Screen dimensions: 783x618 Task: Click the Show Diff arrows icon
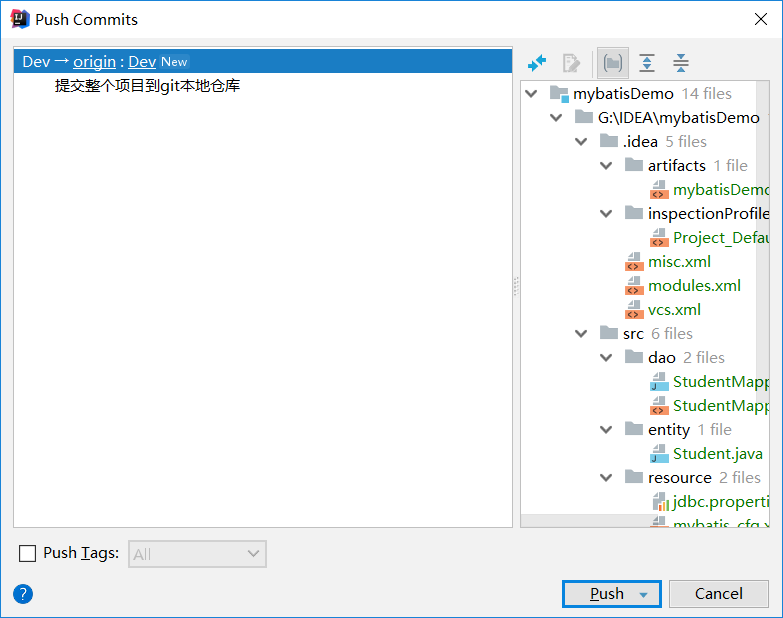coord(537,63)
